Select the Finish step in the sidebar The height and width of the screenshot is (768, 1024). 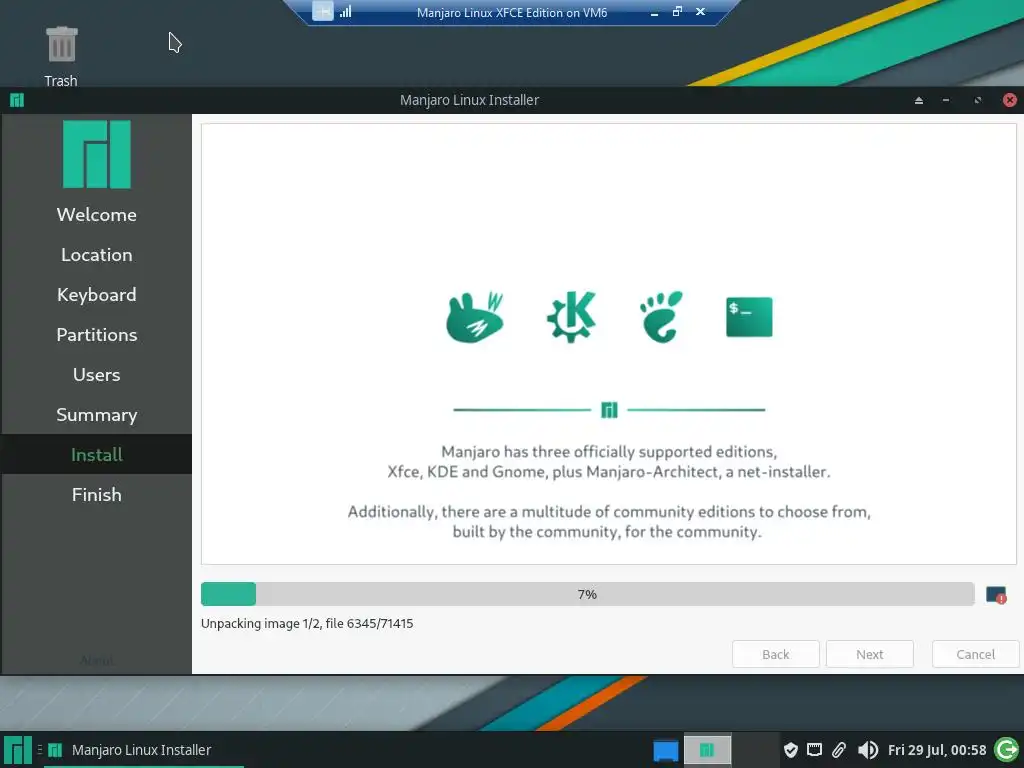click(x=97, y=494)
